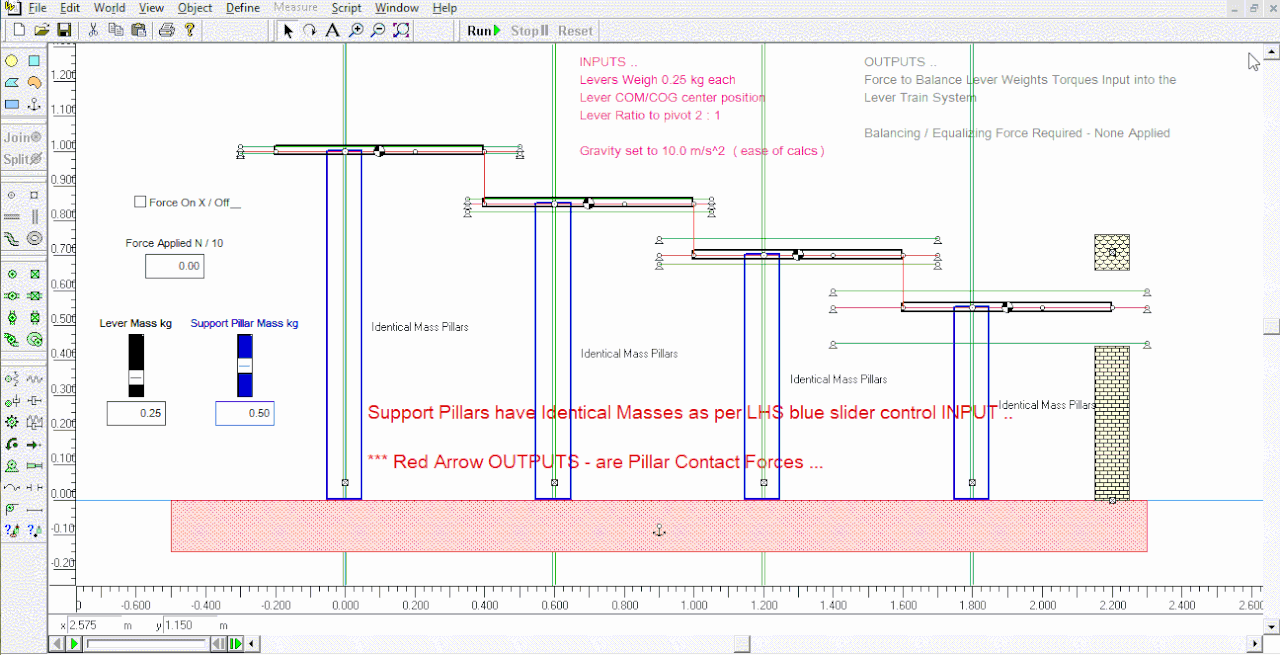Image resolution: width=1280 pixels, height=655 pixels.
Task: Cut the selected object
Action: click(x=93, y=30)
